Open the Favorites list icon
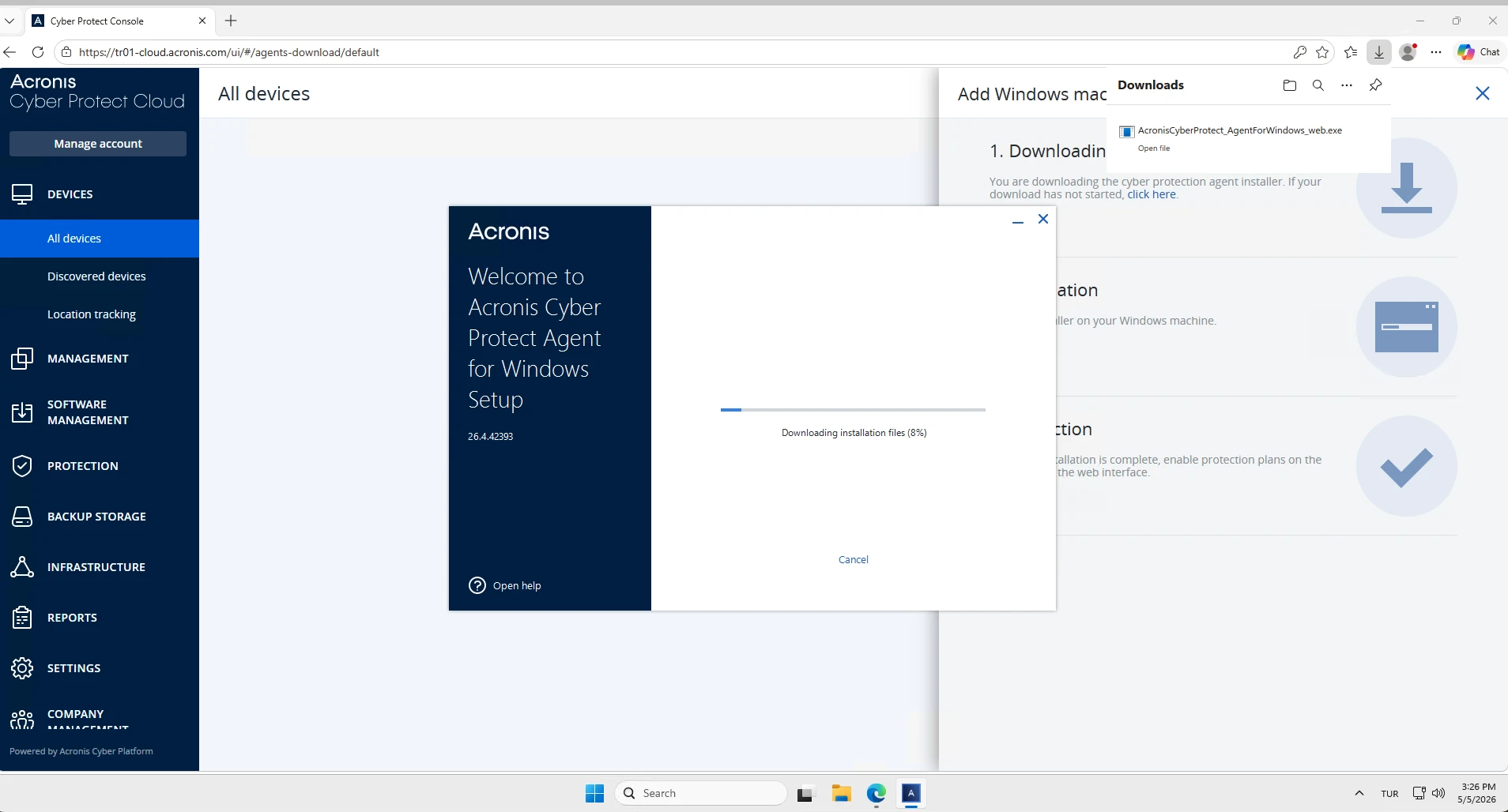 click(1351, 52)
